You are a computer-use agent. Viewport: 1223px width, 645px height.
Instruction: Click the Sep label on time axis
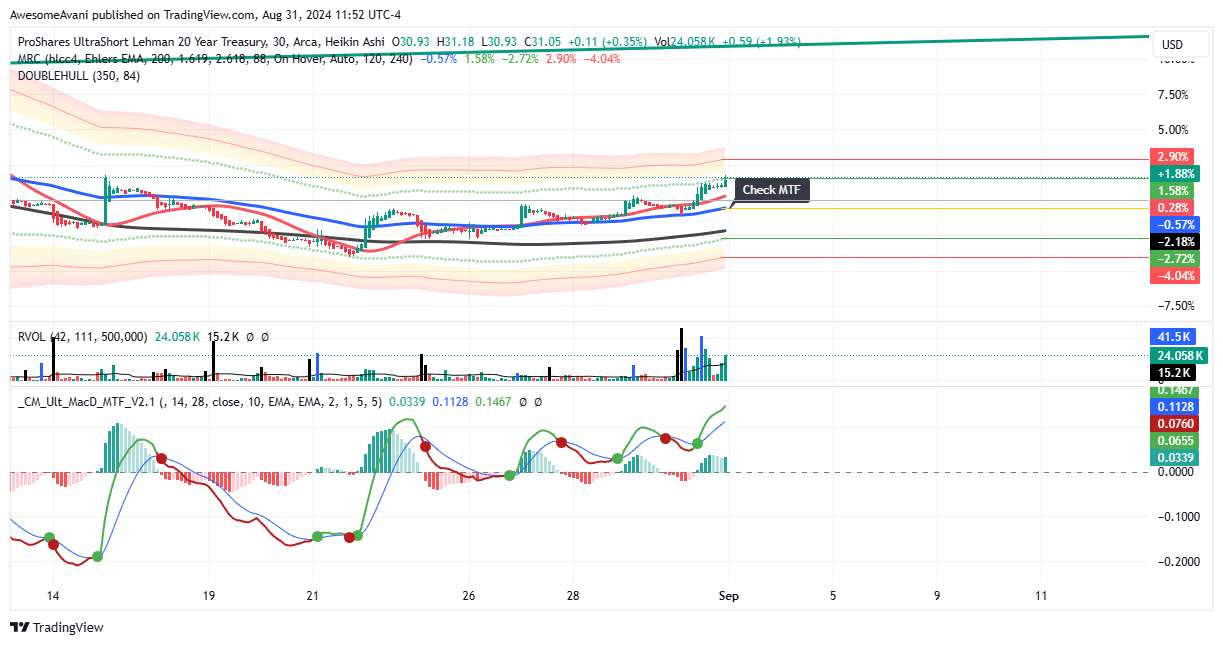[728, 595]
